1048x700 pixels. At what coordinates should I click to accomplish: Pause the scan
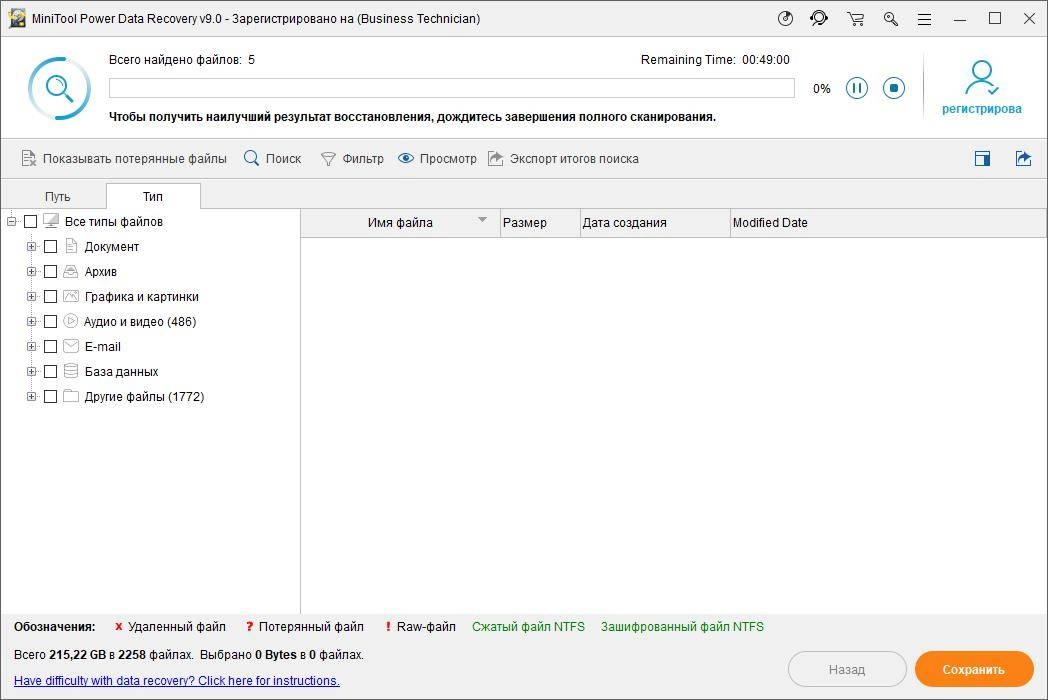tap(857, 88)
